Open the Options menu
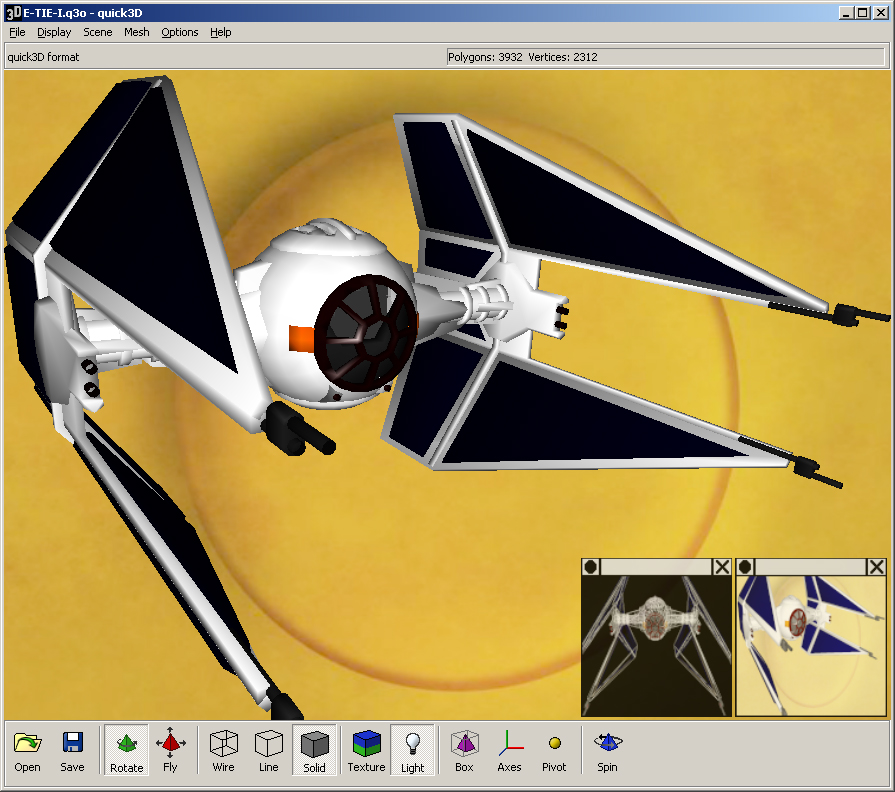This screenshot has width=895, height=792. tap(180, 32)
